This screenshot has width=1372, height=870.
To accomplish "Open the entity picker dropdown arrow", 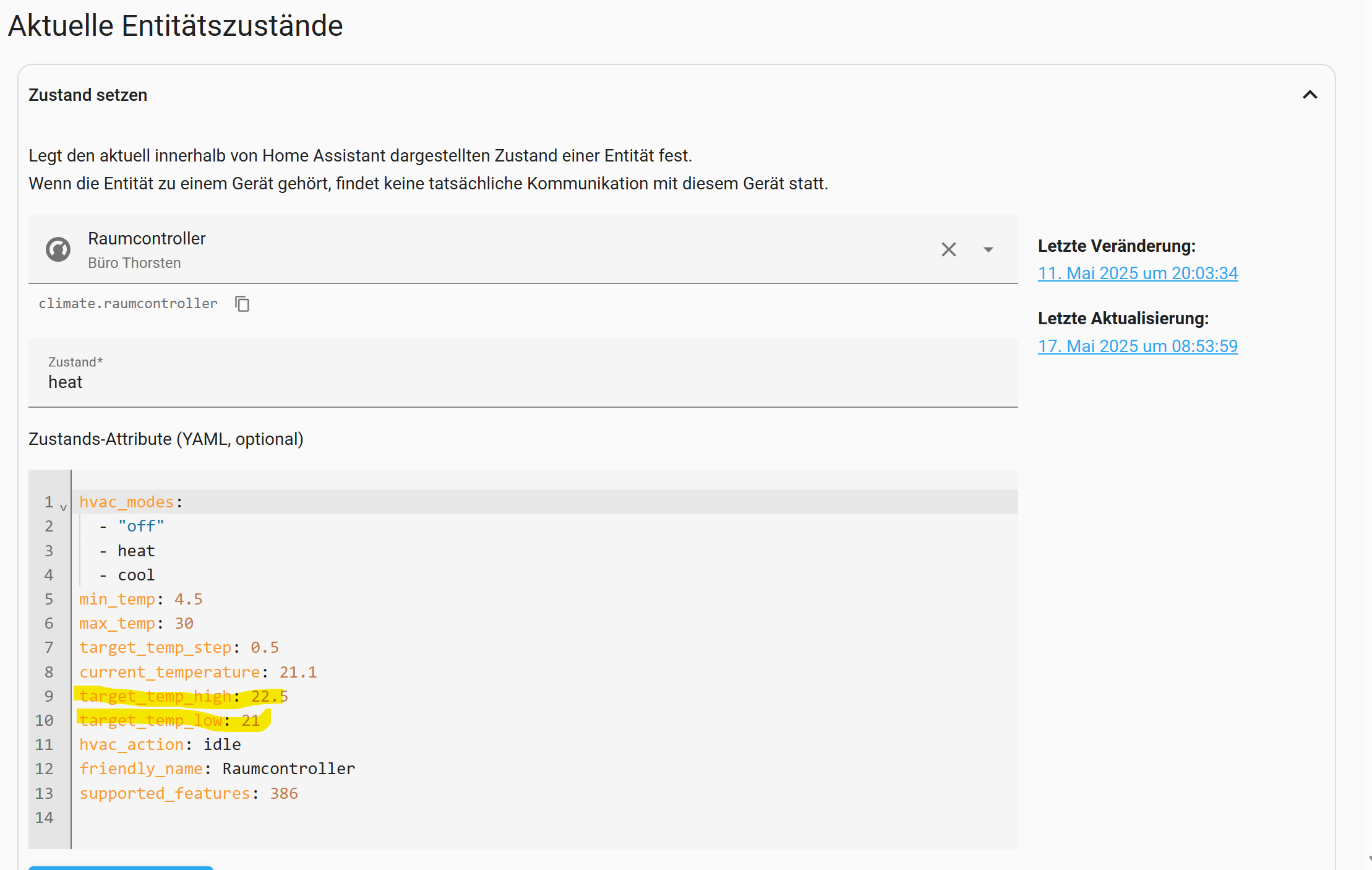I will 988,249.
